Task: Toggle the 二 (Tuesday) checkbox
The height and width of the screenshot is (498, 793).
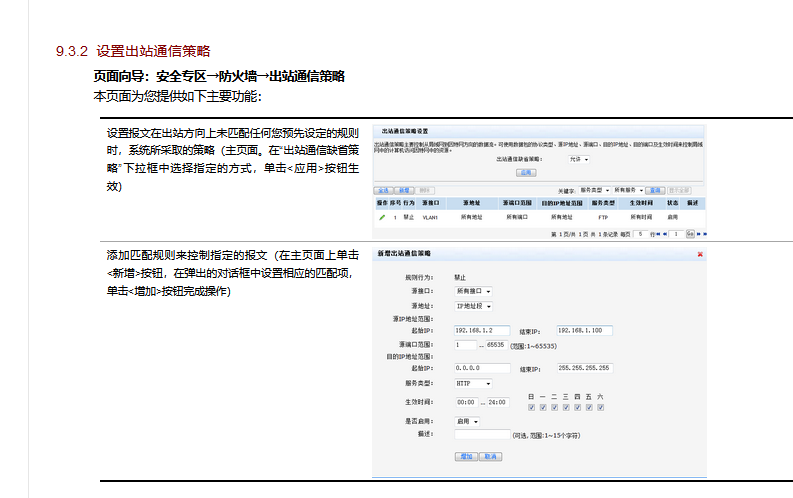Action: 554,408
